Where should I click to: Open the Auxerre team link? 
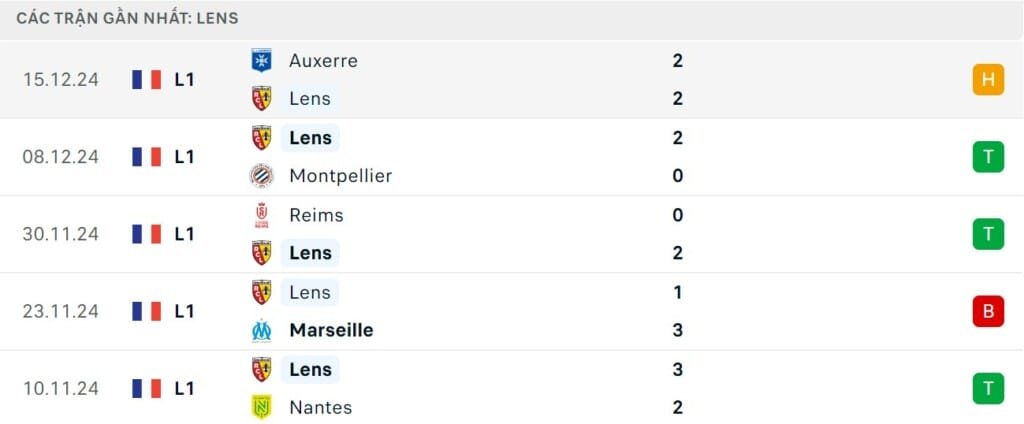[x=323, y=60]
